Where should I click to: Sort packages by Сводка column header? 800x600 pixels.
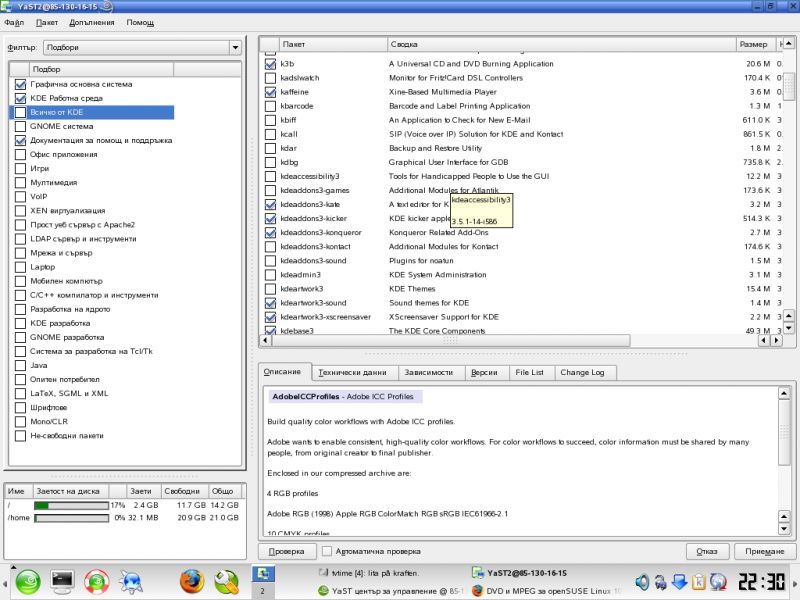561,44
